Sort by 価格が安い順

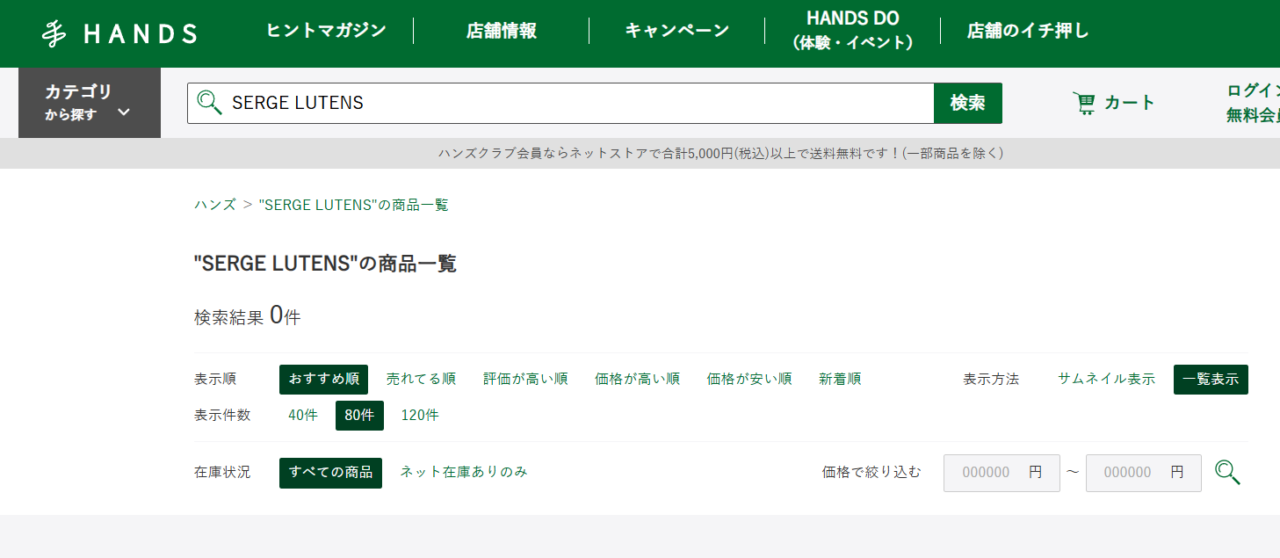click(x=749, y=380)
